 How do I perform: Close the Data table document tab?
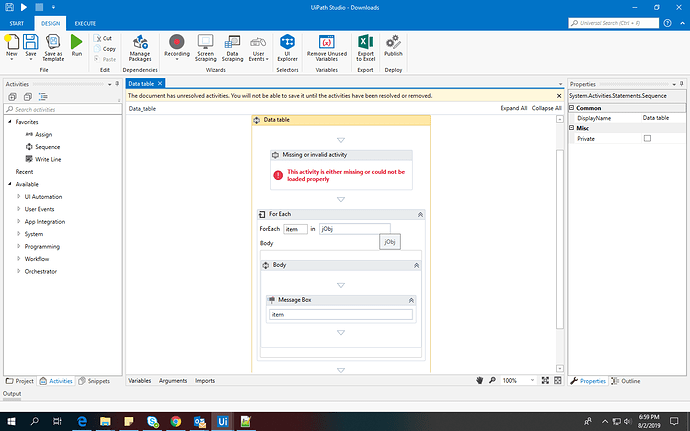click(160, 83)
